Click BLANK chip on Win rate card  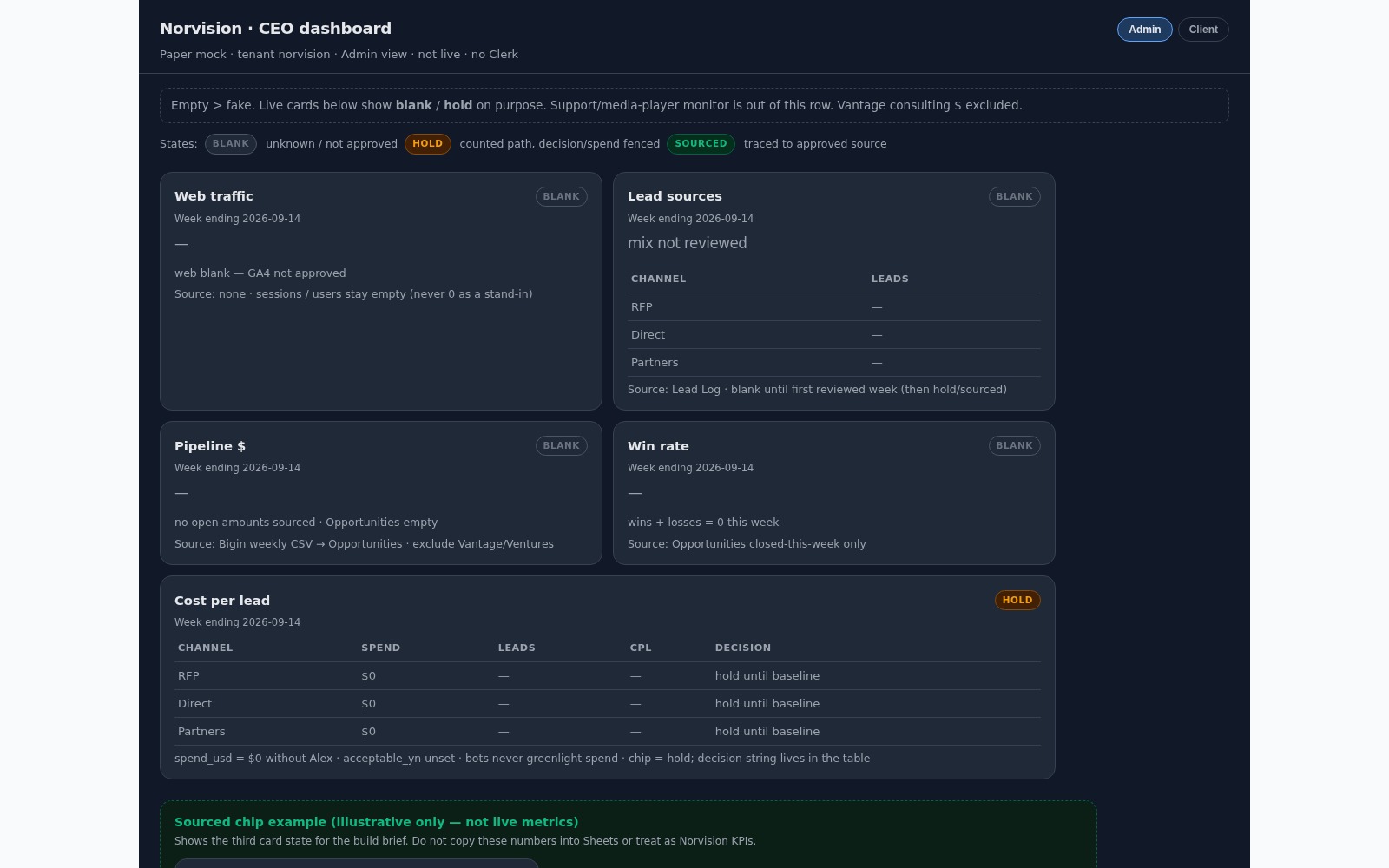coord(1014,446)
